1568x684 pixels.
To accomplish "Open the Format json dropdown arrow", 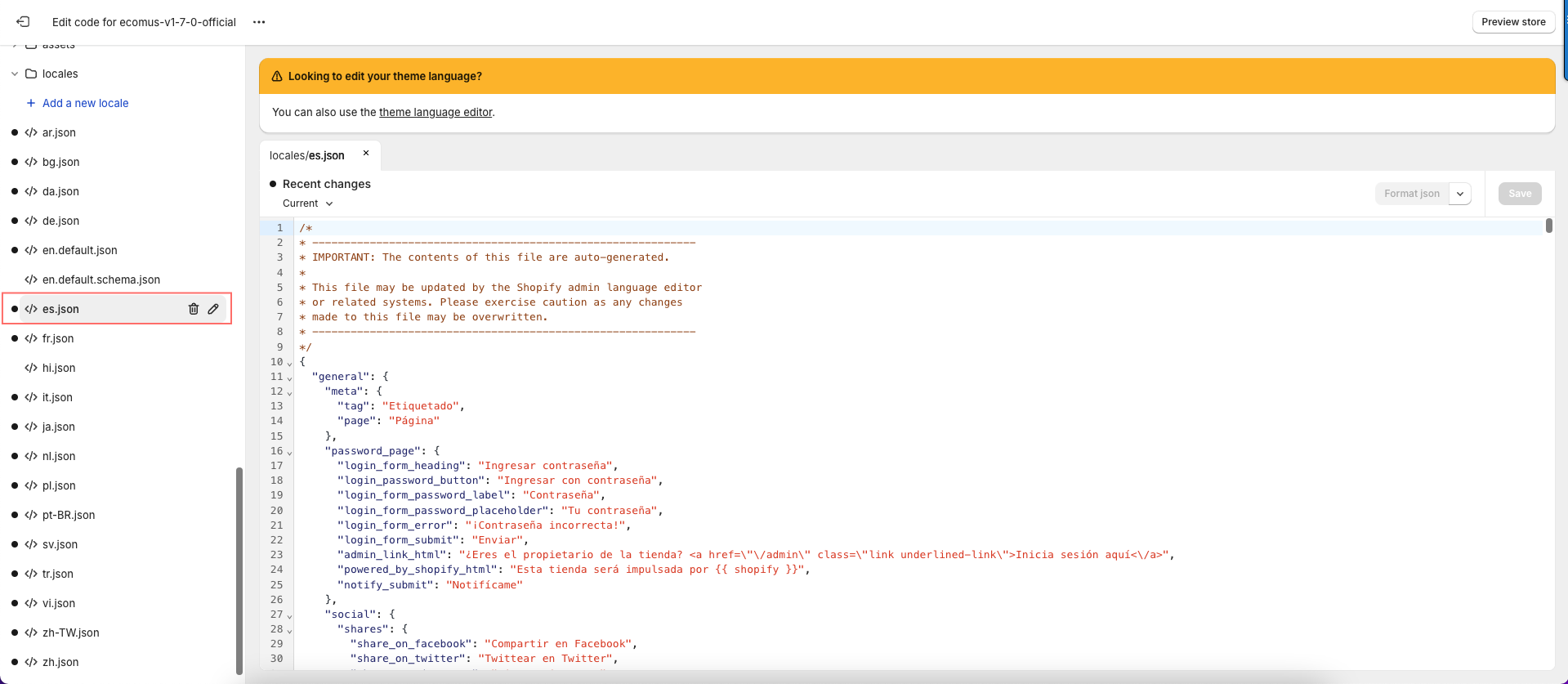I will [x=1459, y=194].
